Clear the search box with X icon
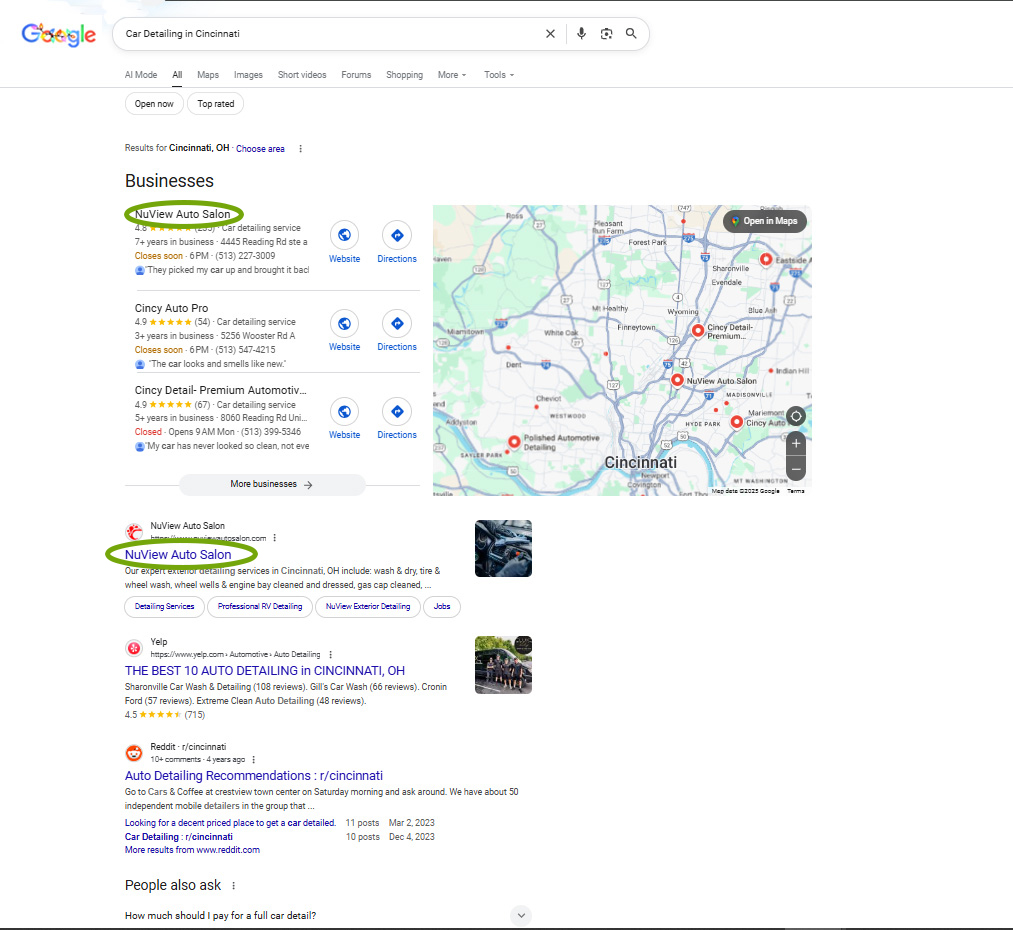This screenshot has width=1013, height=930. coord(550,34)
